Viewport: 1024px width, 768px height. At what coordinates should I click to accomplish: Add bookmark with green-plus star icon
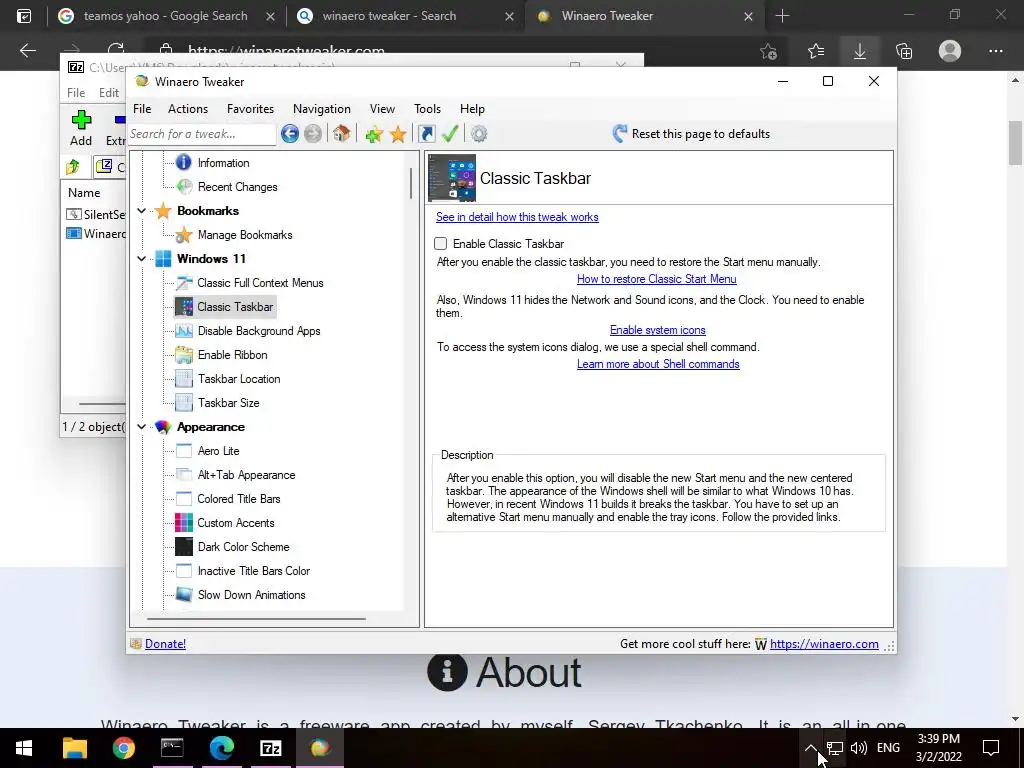coord(374,135)
